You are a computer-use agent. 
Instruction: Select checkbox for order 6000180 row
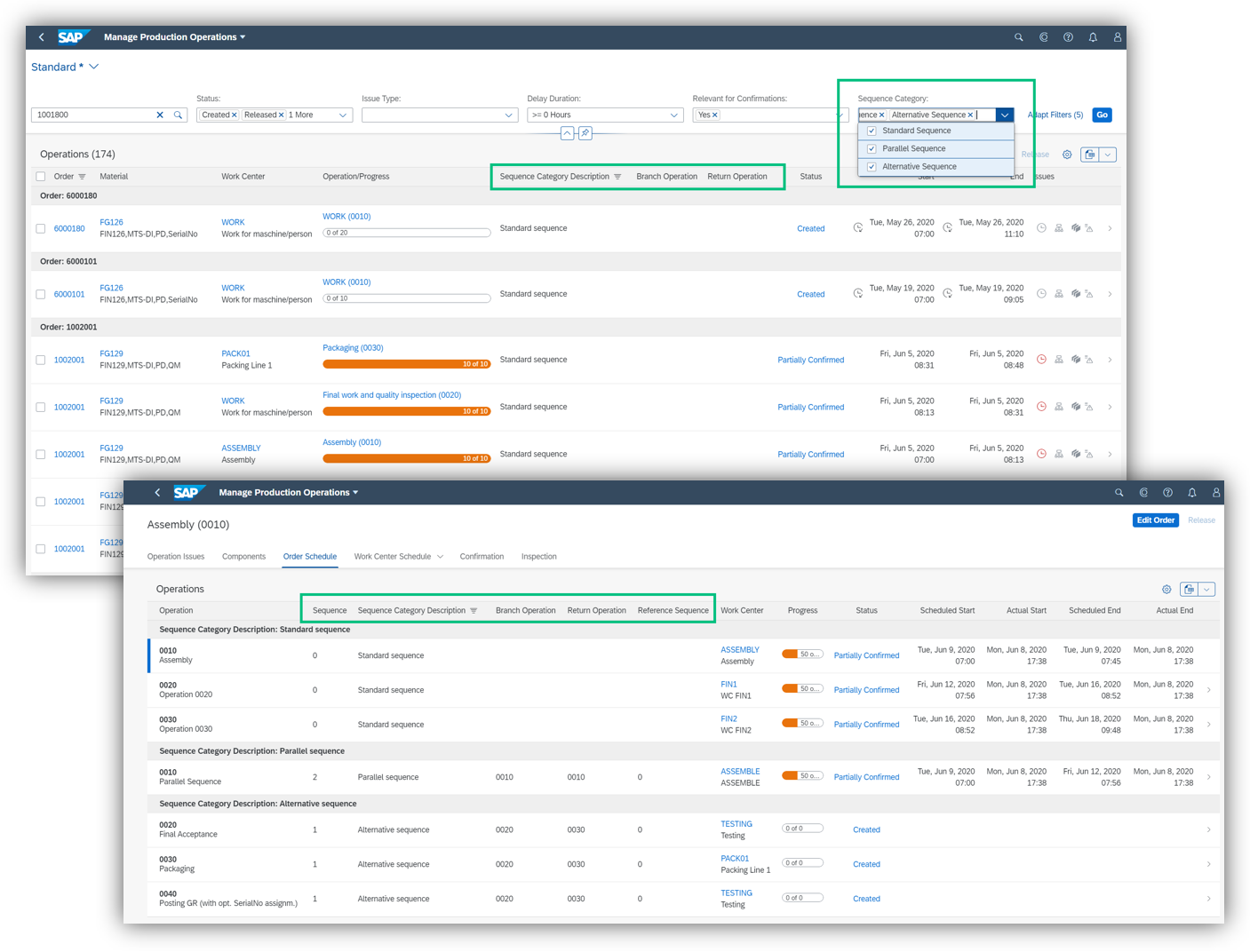click(x=41, y=228)
